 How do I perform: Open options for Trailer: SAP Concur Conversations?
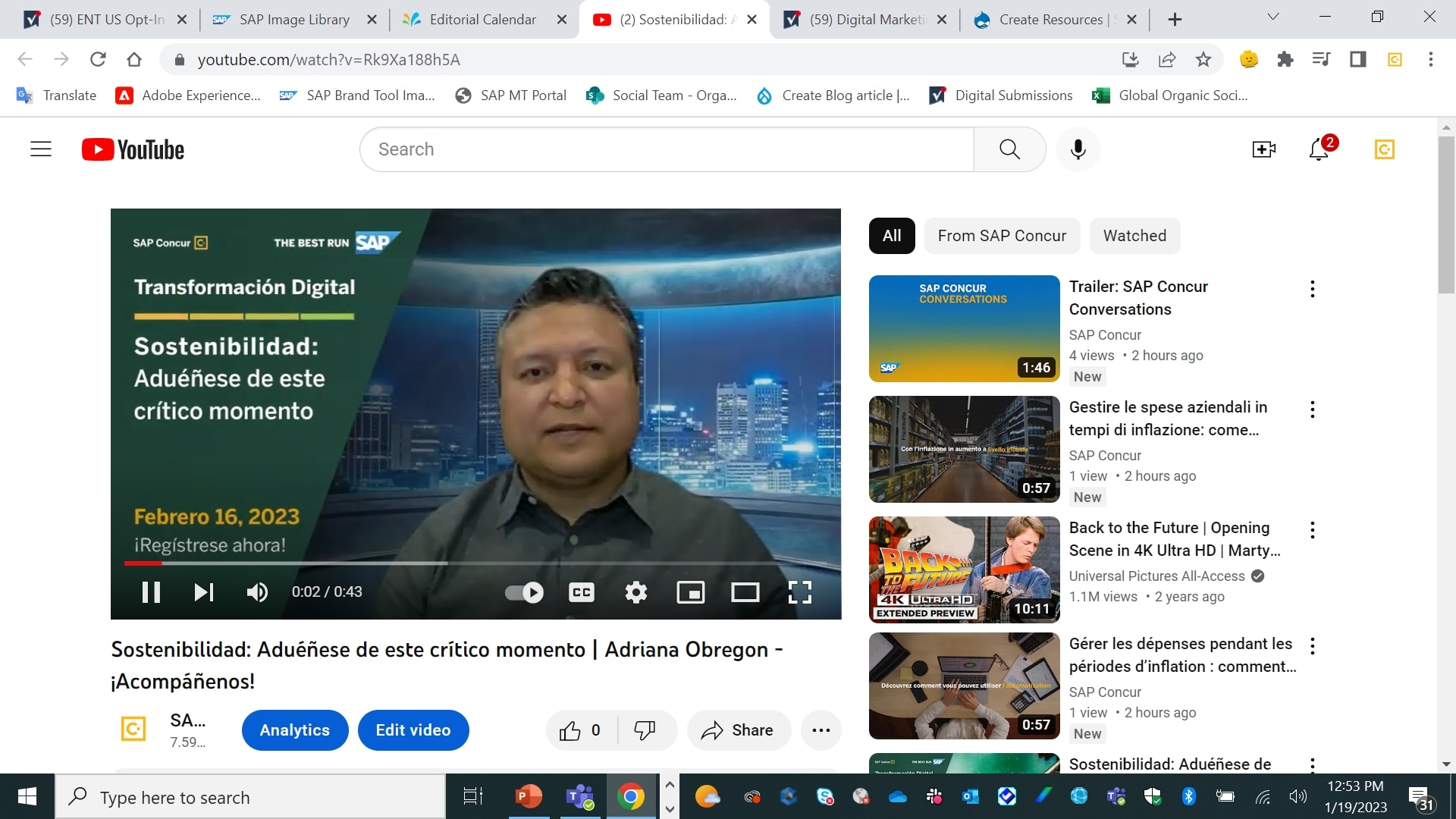click(x=1312, y=289)
